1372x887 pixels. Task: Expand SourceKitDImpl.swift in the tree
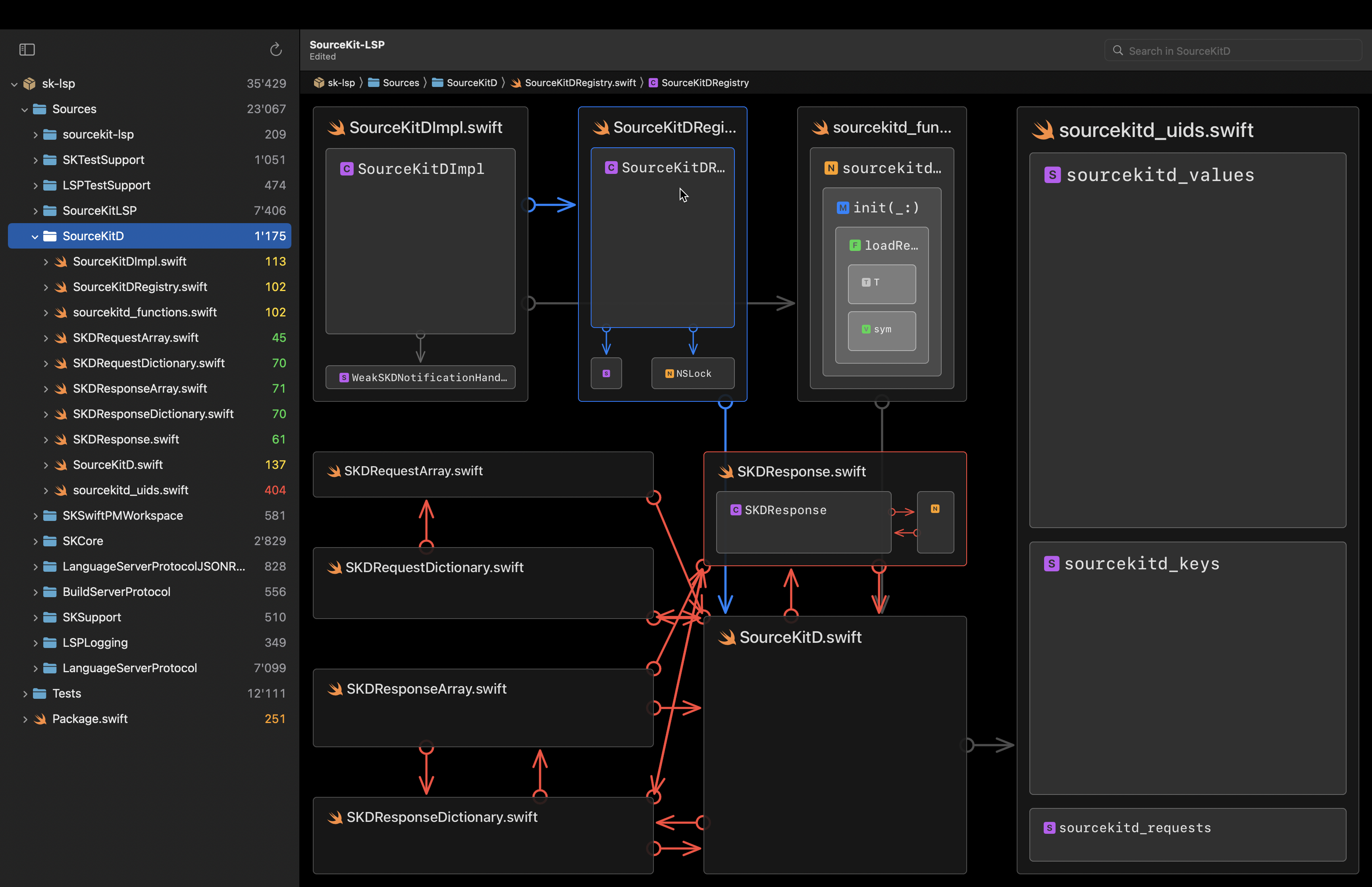(46, 262)
